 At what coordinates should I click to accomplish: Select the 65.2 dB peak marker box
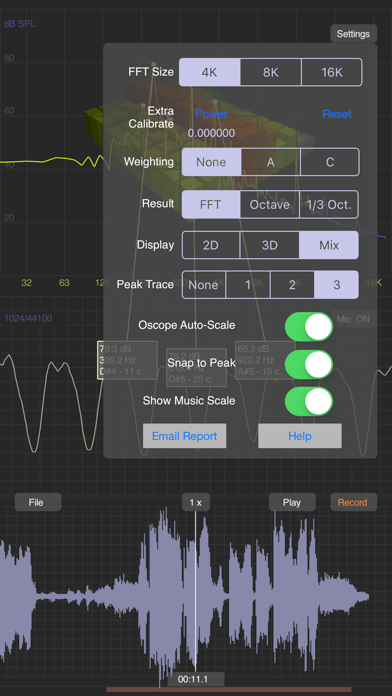point(265,360)
